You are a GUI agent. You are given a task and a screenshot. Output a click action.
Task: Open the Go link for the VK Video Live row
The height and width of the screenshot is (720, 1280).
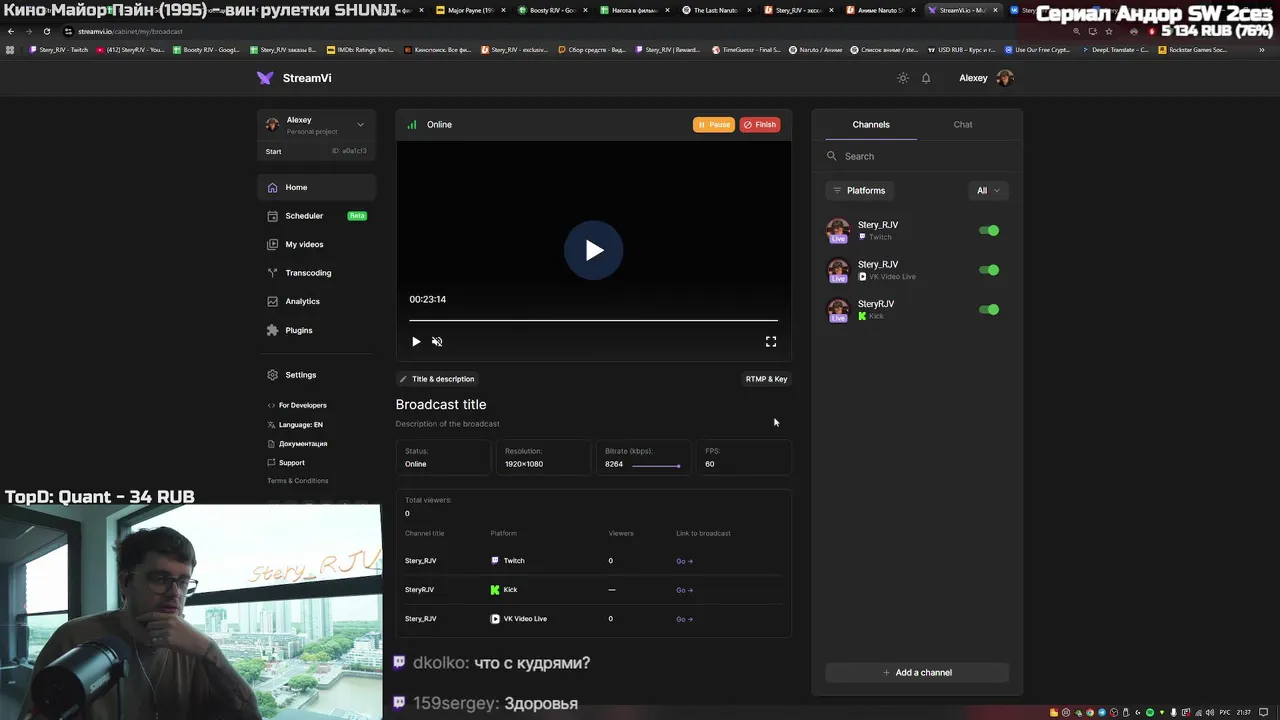click(x=684, y=619)
